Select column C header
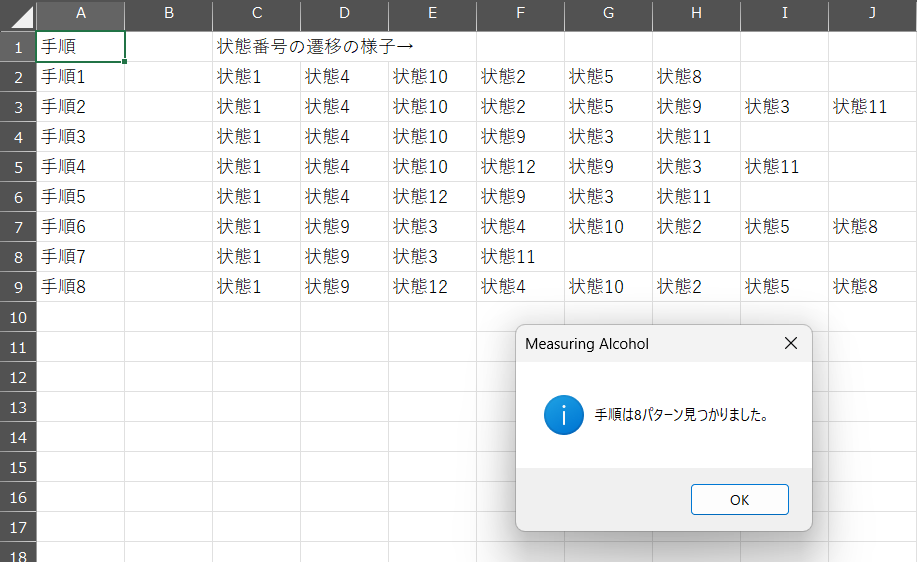The width and height of the screenshot is (917, 562). [x=257, y=13]
